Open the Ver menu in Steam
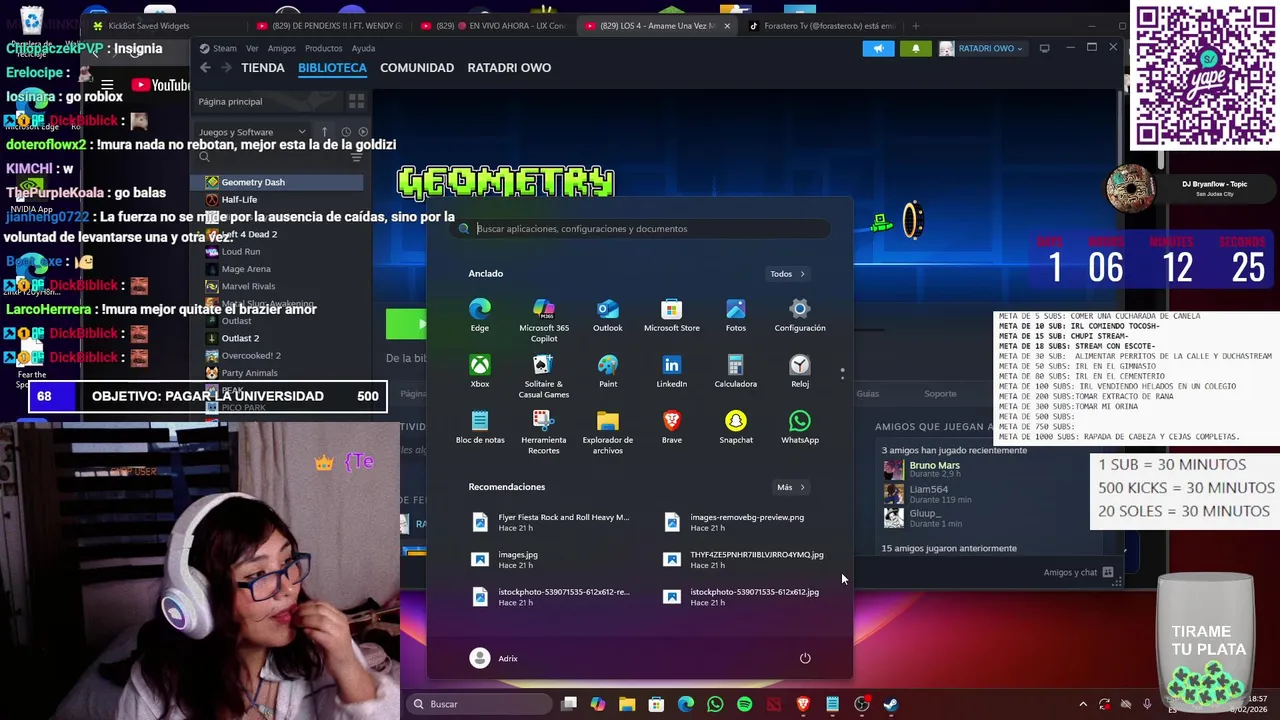The image size is (1280, 720). click(x=252, y=48)
